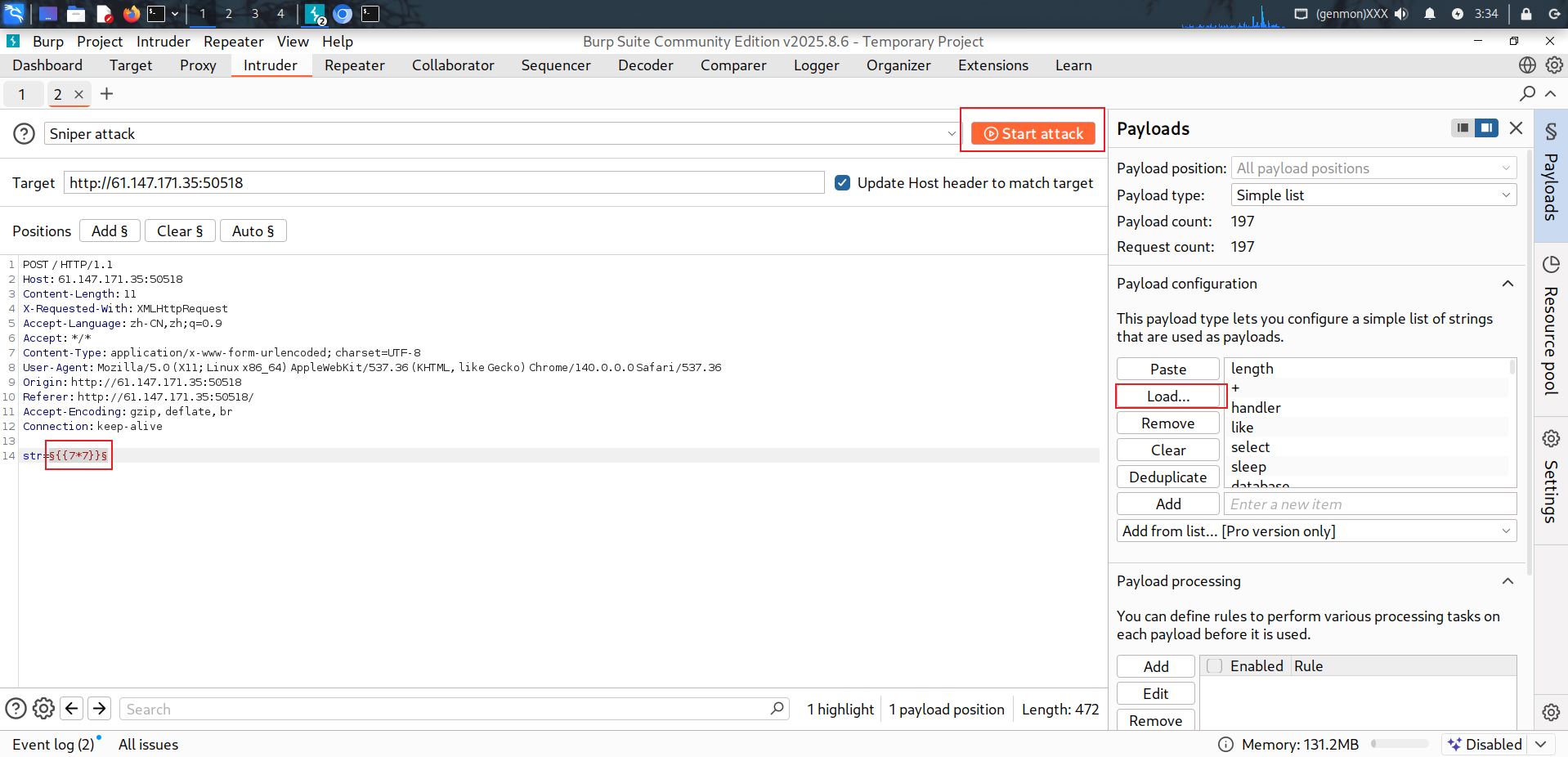Click the Disabled AI sparkle button
1568x757 pixels.
pos(1485,744)
